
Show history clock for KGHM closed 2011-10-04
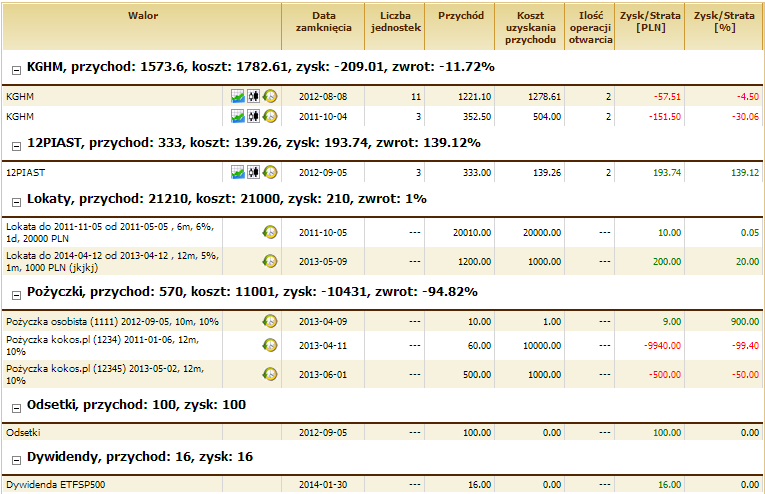[270, 117]
